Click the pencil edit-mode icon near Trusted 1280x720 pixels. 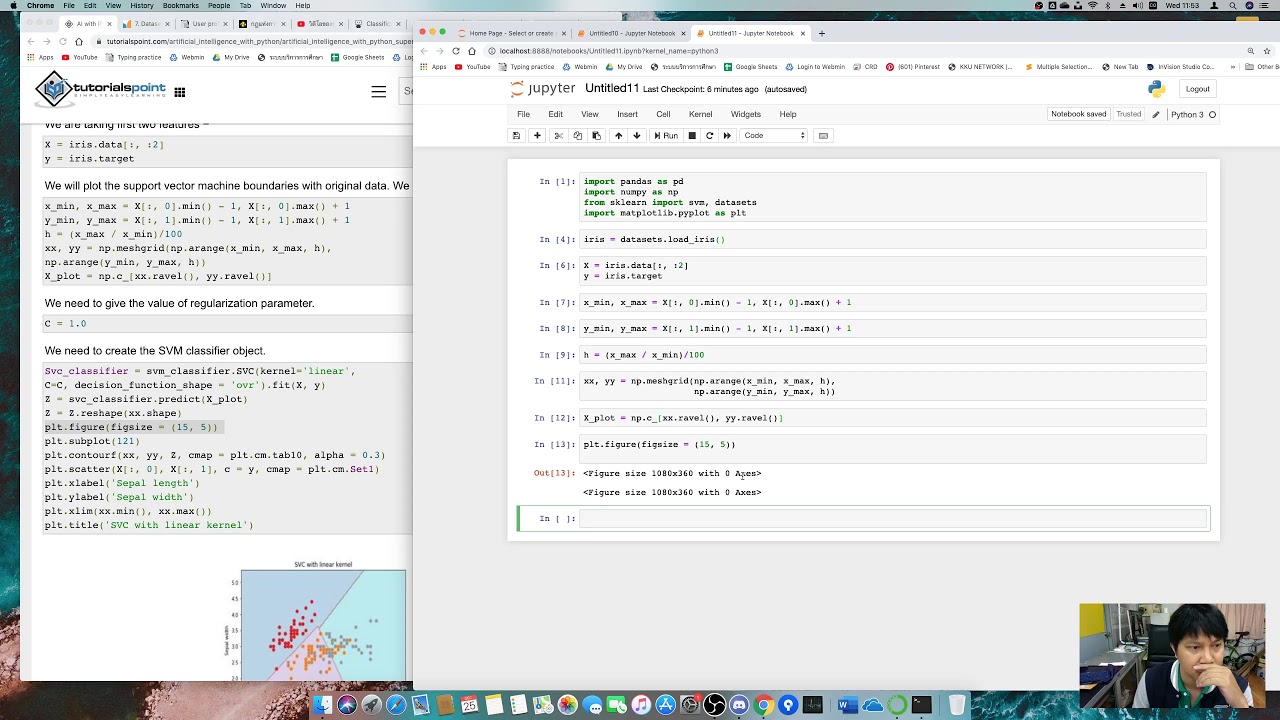pyautogui.click(x=1156, y=114)
